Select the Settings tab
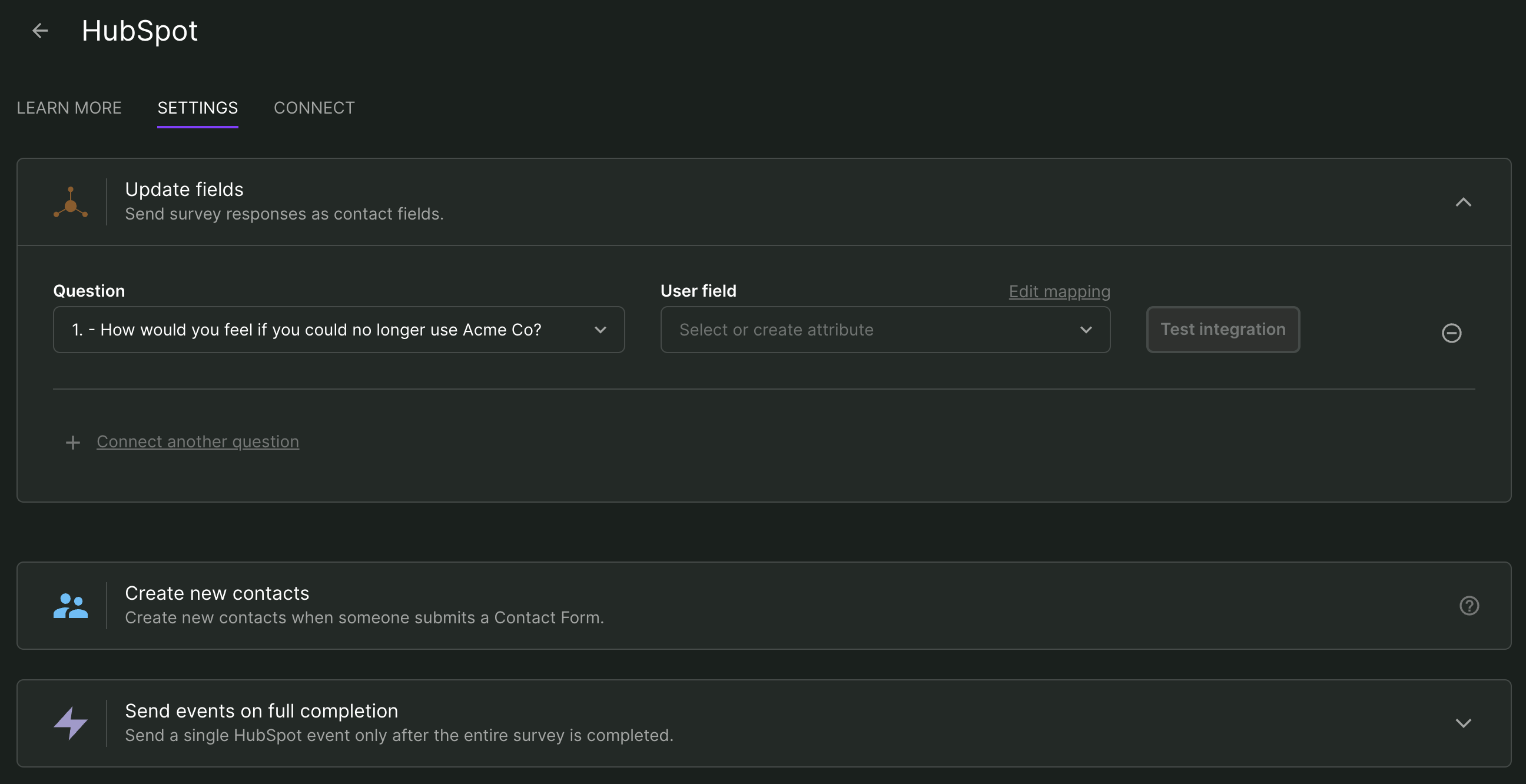 [x=197, y=108]
